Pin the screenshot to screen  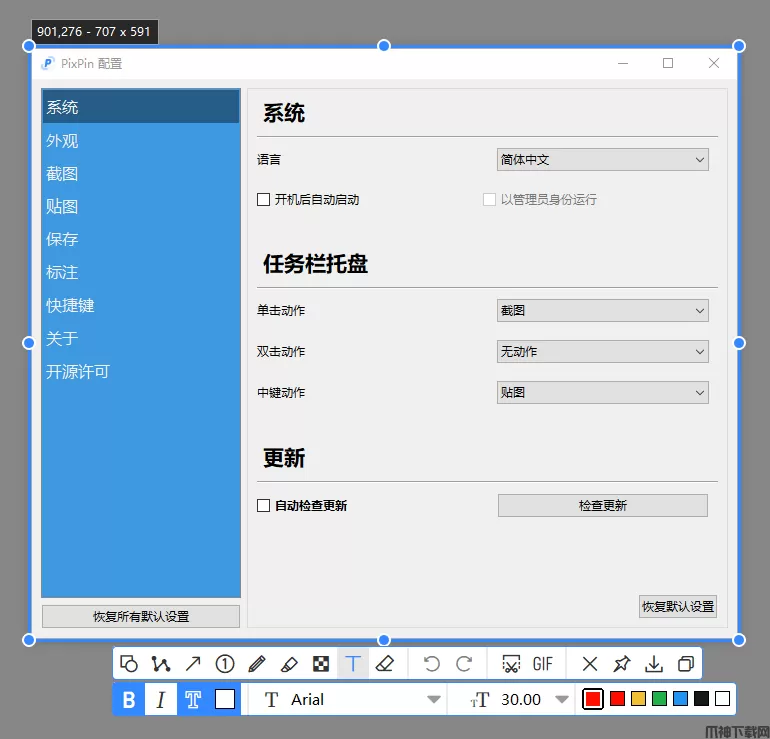622,663
